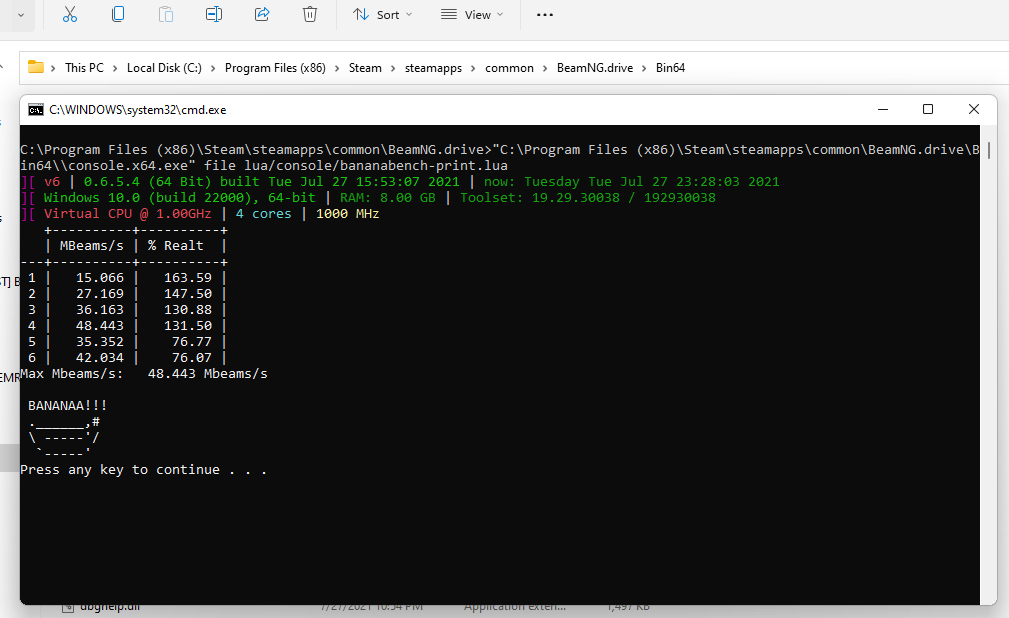Expand chevron after Local Disk (C:)

213,68
